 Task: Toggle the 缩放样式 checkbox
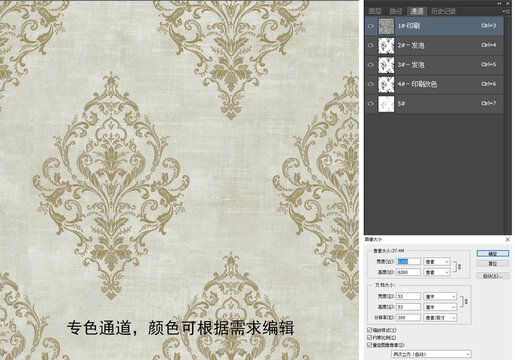[369, 330]
